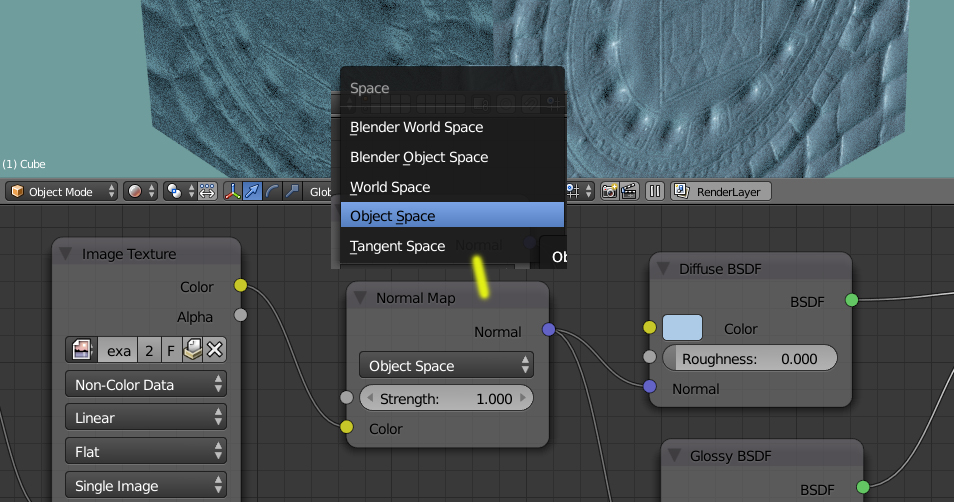Toggle fake user F button
Screen dimensions: 954x502
[x=171, y=350]
